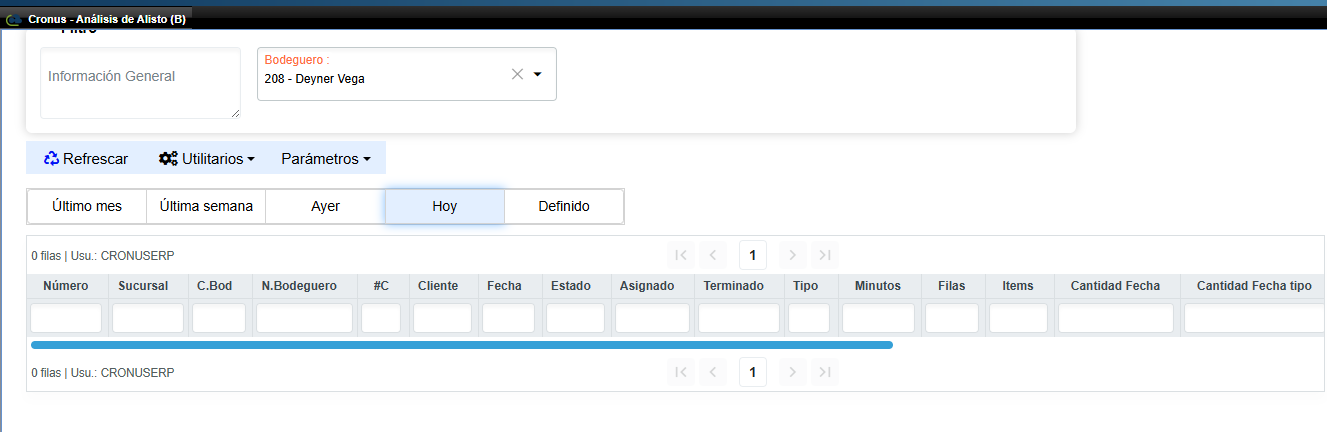Sort by the Sucursal column header
Viewport: 1327px width, 432px height.
pyautogui.click(x=147, y=286)
